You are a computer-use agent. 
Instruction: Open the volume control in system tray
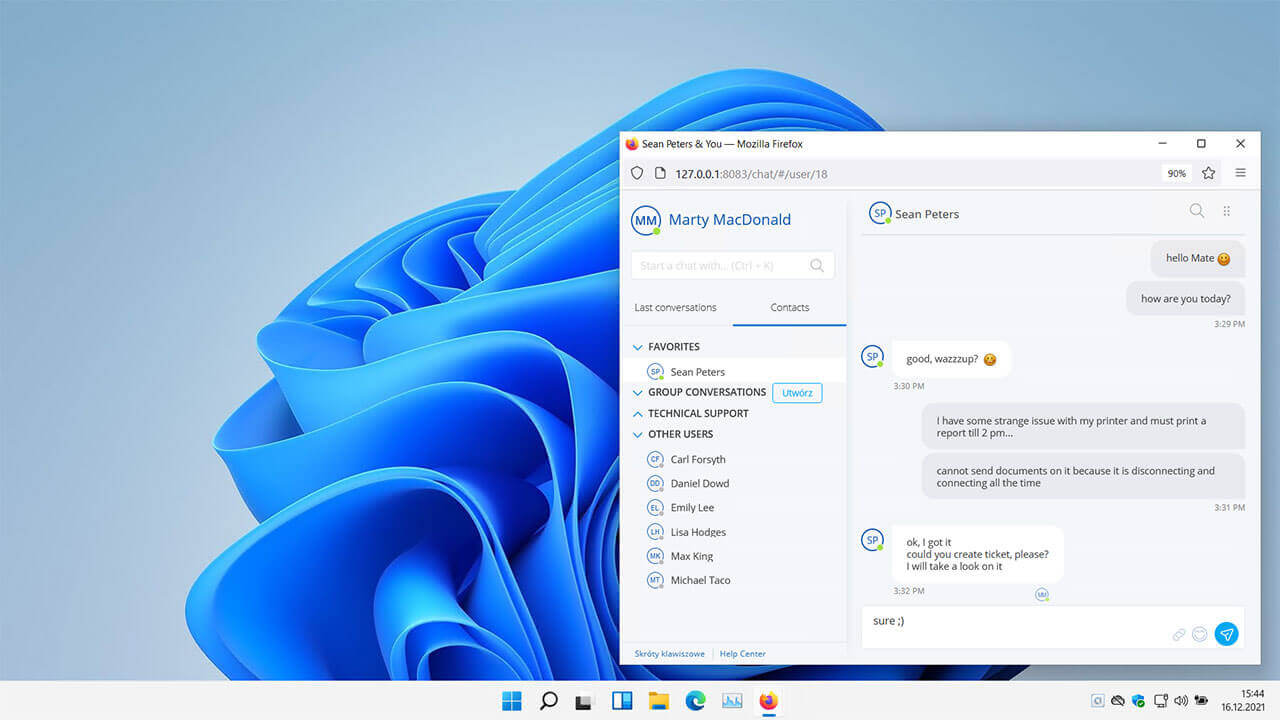pyautogui.click(x=1181, y=701)
